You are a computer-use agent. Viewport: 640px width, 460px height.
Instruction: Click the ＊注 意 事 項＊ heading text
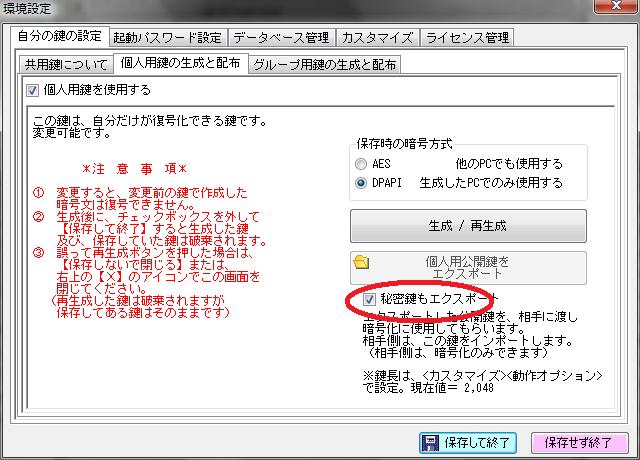point(134,169)
